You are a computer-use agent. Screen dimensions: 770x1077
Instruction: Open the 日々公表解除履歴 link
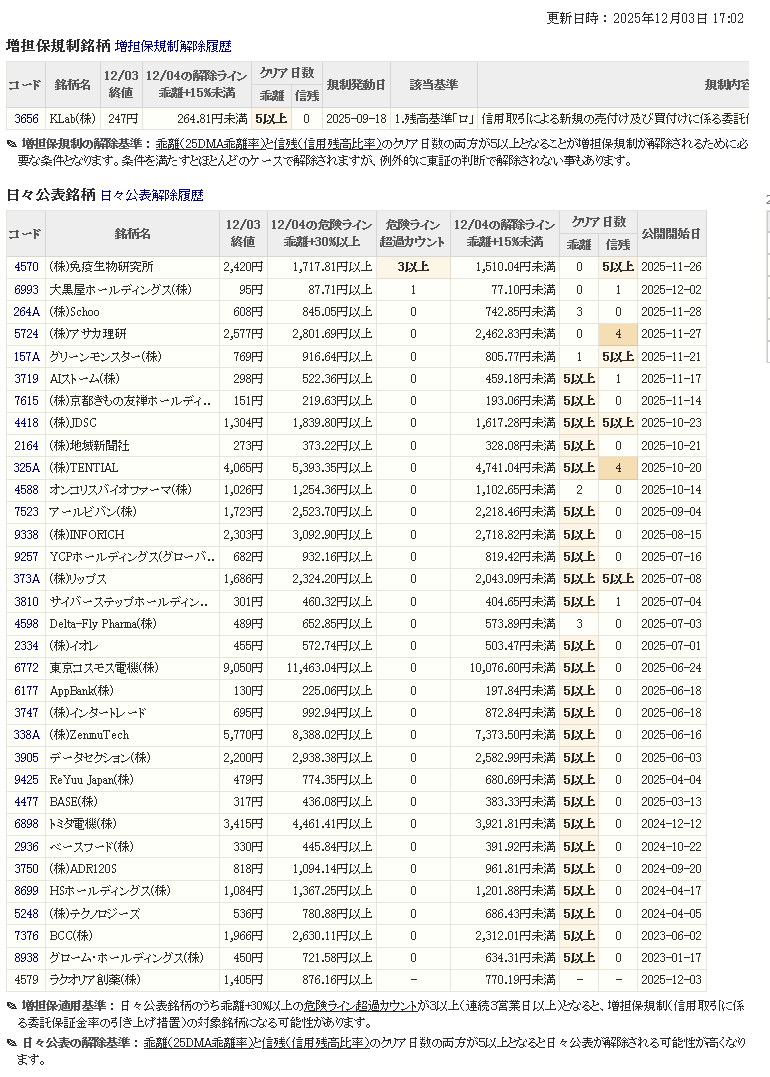coord(151,196)
